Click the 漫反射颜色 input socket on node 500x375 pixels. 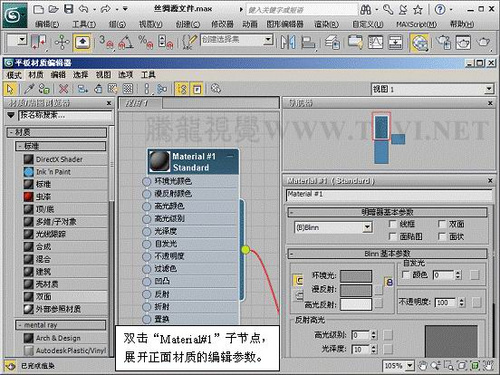[x=147, y=194]
